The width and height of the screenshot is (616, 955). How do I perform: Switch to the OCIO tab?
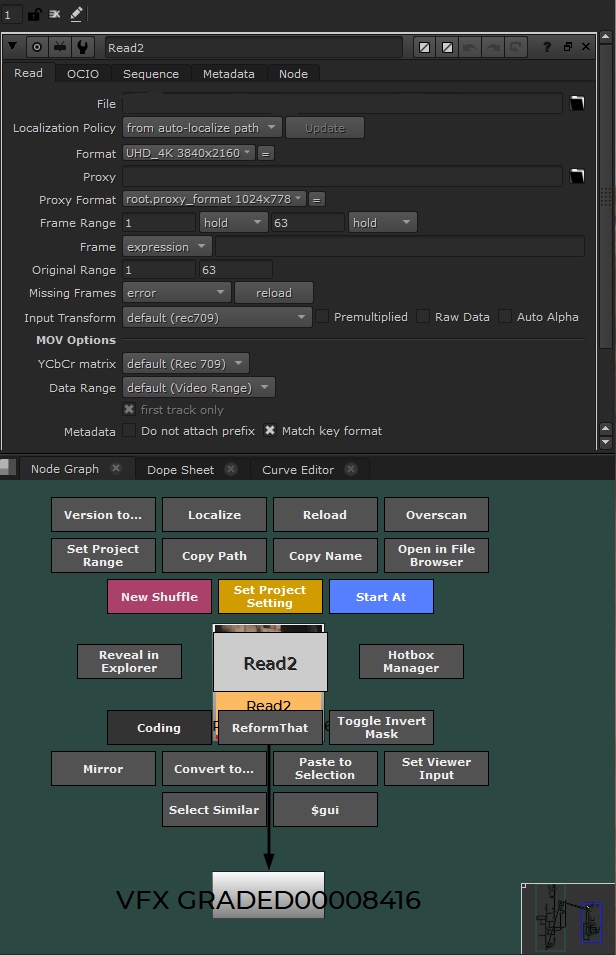tap(83, 74)
